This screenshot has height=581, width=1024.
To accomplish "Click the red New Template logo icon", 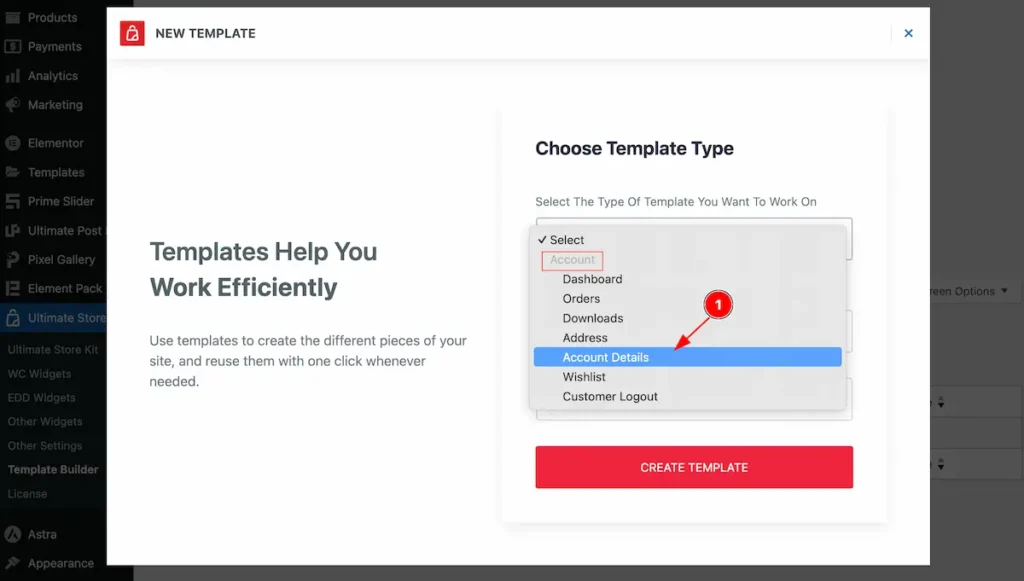I will point(132,33).
